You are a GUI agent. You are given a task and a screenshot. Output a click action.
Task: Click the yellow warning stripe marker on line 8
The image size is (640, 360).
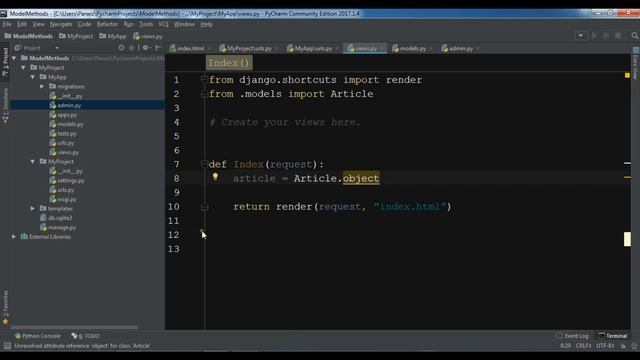coord(627,177)
